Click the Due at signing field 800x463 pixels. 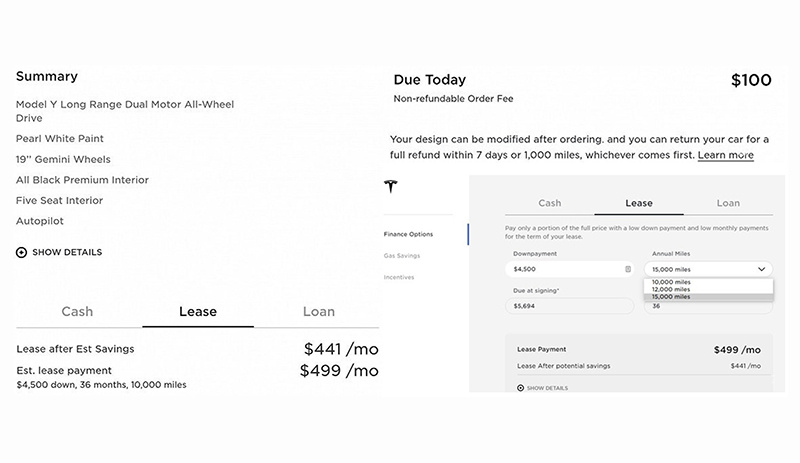(569, 306)
